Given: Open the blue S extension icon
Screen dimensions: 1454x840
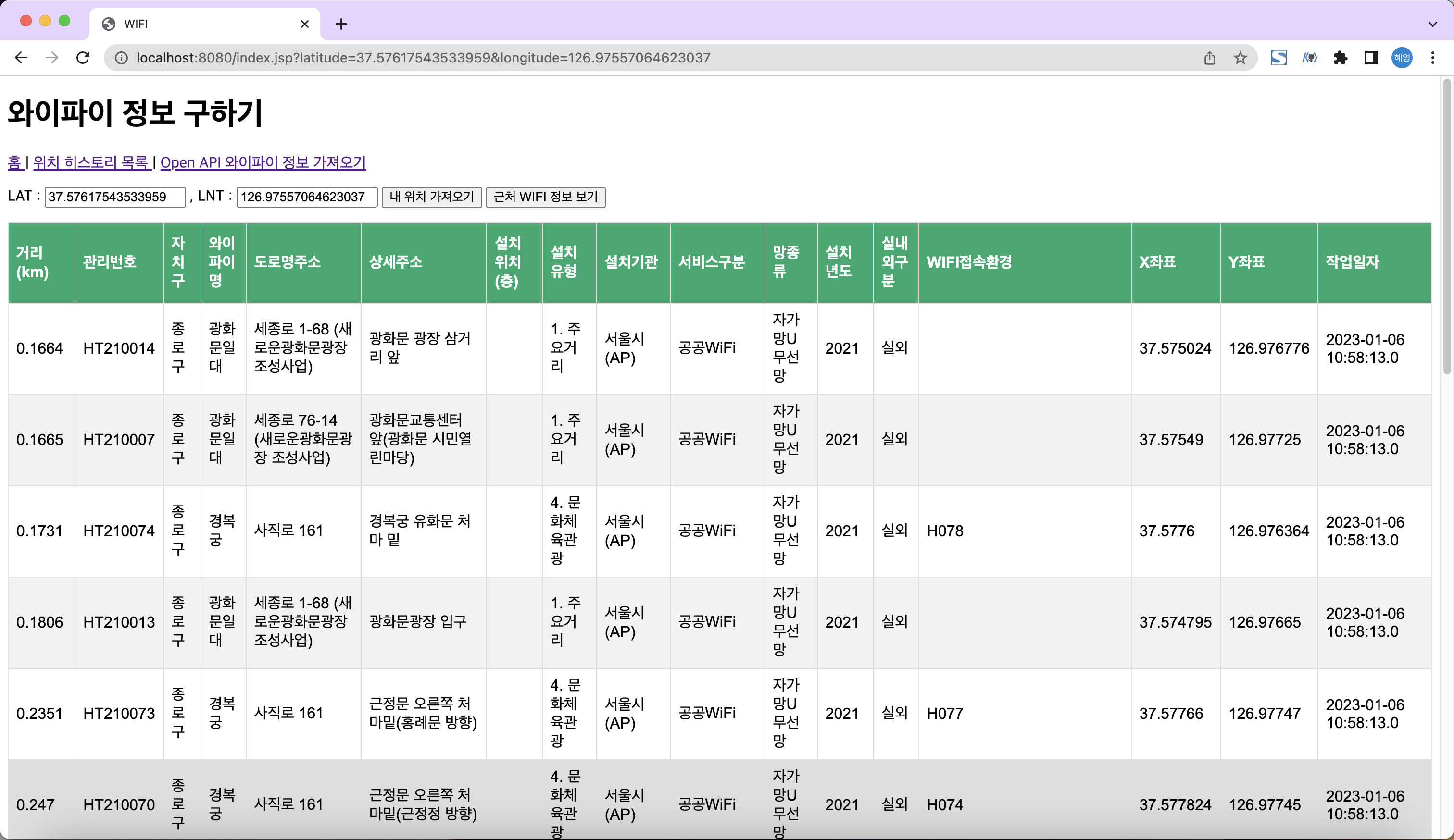Looking at the screenshot, I should click(1279, 58).
